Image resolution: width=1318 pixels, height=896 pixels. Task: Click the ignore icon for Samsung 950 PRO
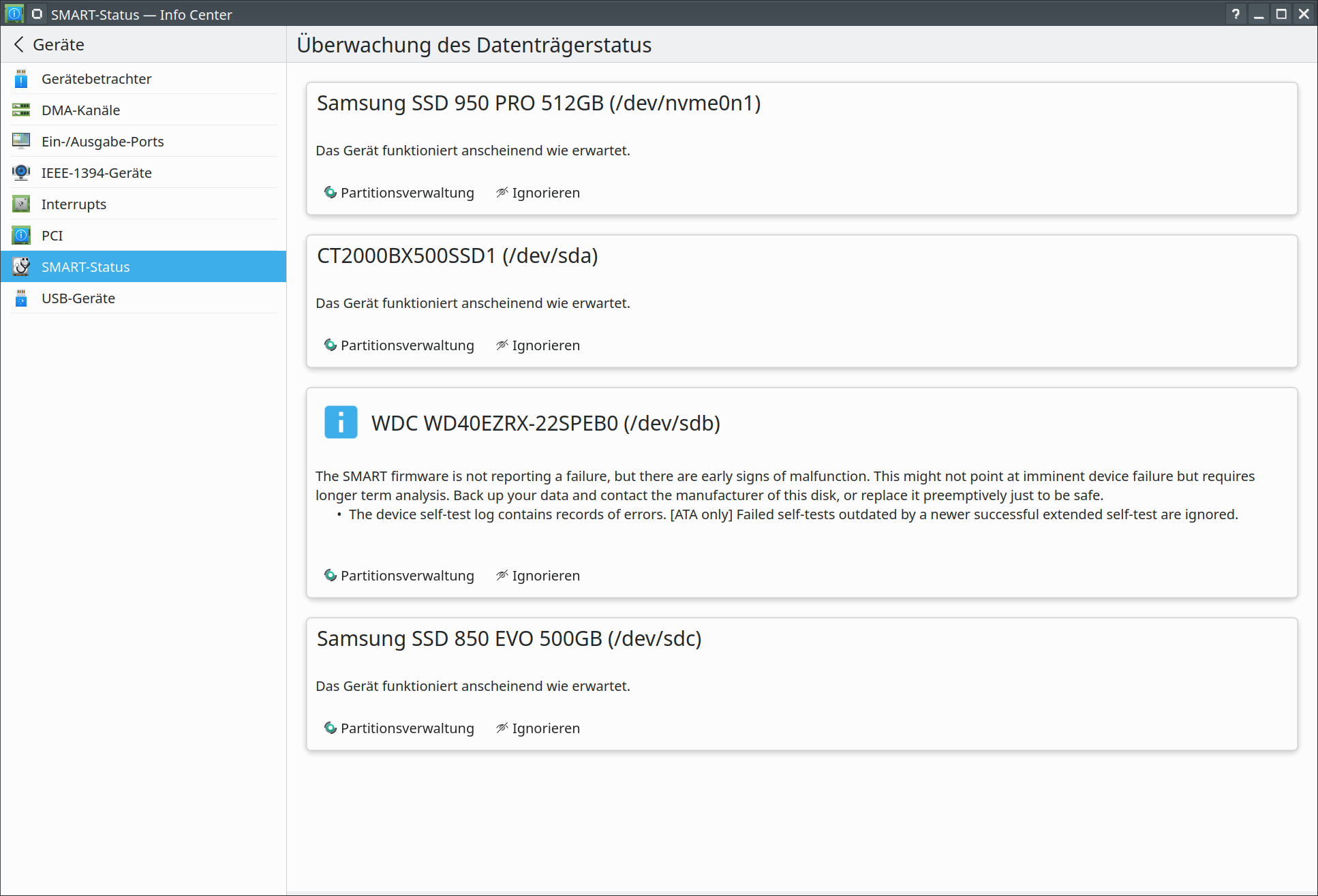pos(502,193)
